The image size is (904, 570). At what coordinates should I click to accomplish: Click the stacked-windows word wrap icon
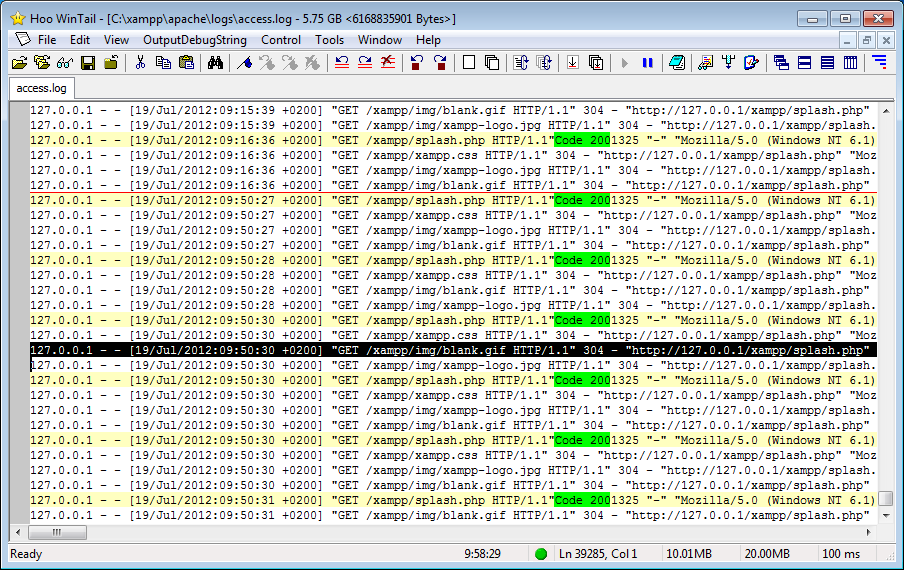(x=544, y=62)
